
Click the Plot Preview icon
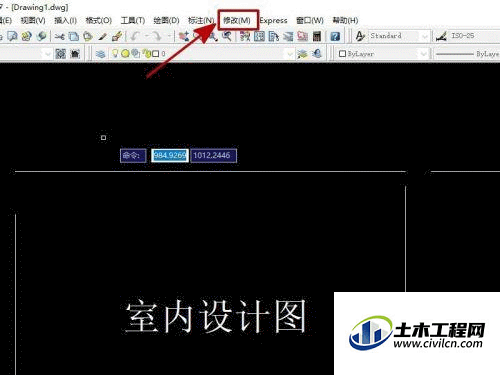[x=12, y=36]
